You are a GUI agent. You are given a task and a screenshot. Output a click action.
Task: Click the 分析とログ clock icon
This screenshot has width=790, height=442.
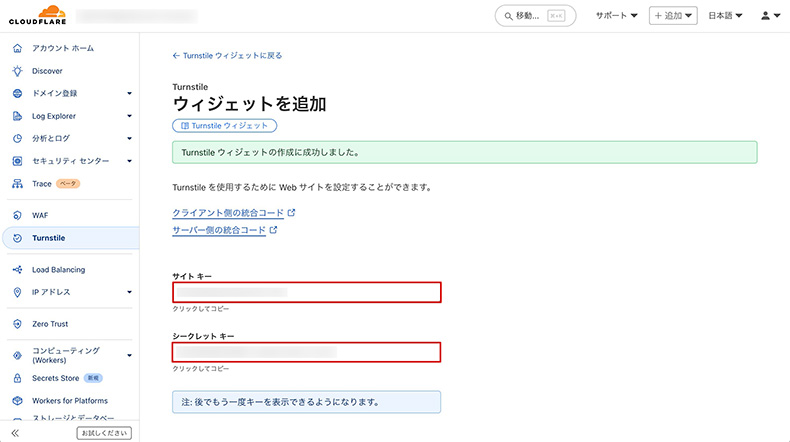(x=17, y=138)
